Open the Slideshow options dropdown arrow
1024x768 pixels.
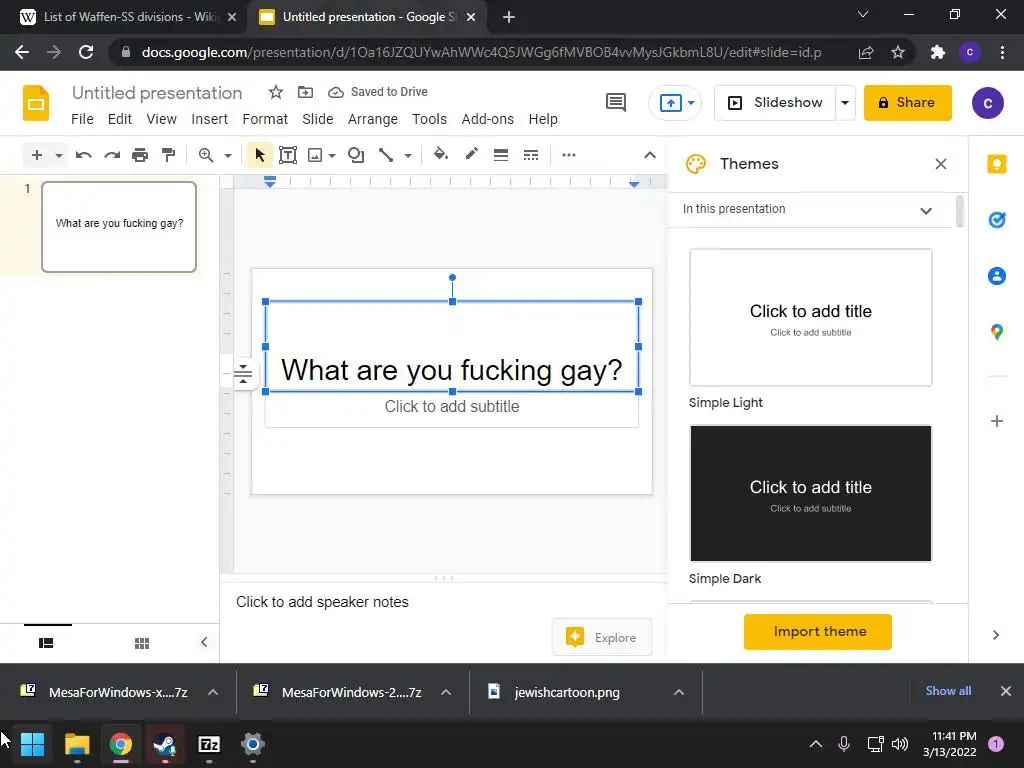pos(844,103)
